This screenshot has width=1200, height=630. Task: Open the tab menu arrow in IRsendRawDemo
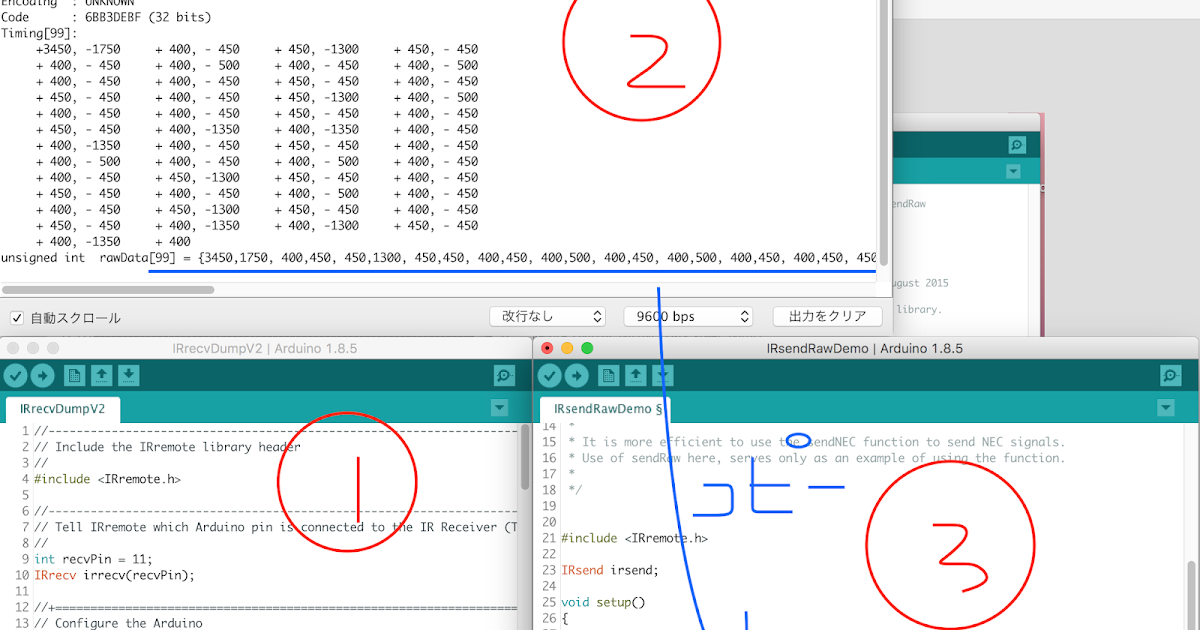[x=1164, y=407]
